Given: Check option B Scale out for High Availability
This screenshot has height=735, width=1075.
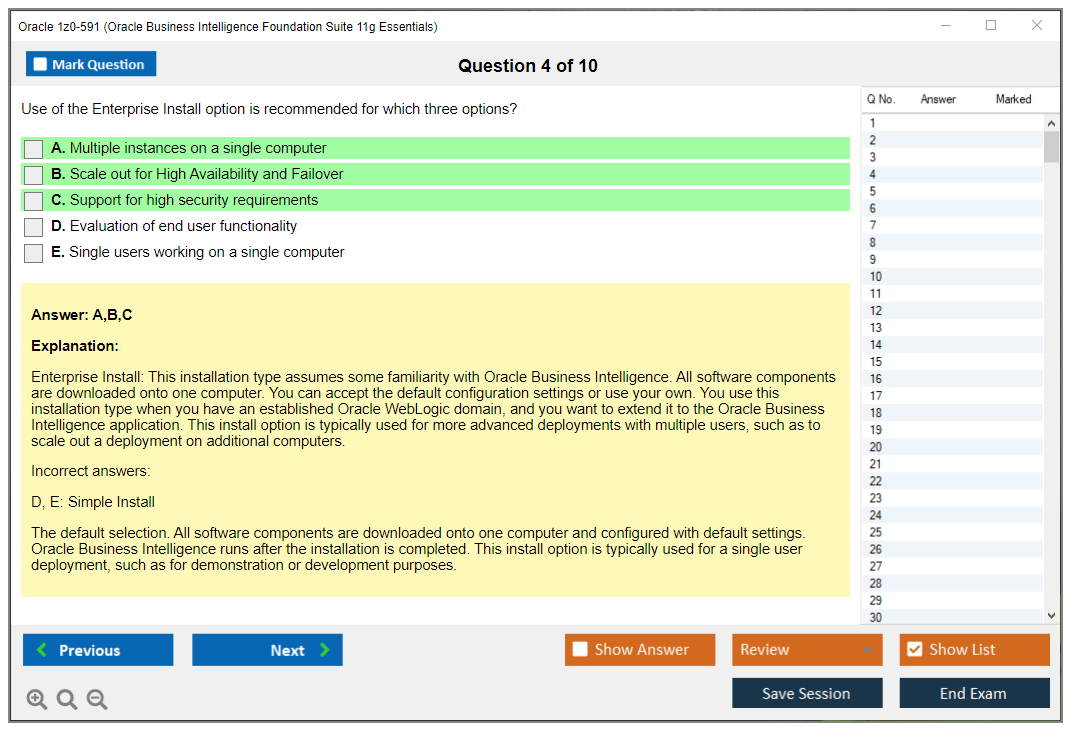Looking at the screenshot, I should 34,175.
